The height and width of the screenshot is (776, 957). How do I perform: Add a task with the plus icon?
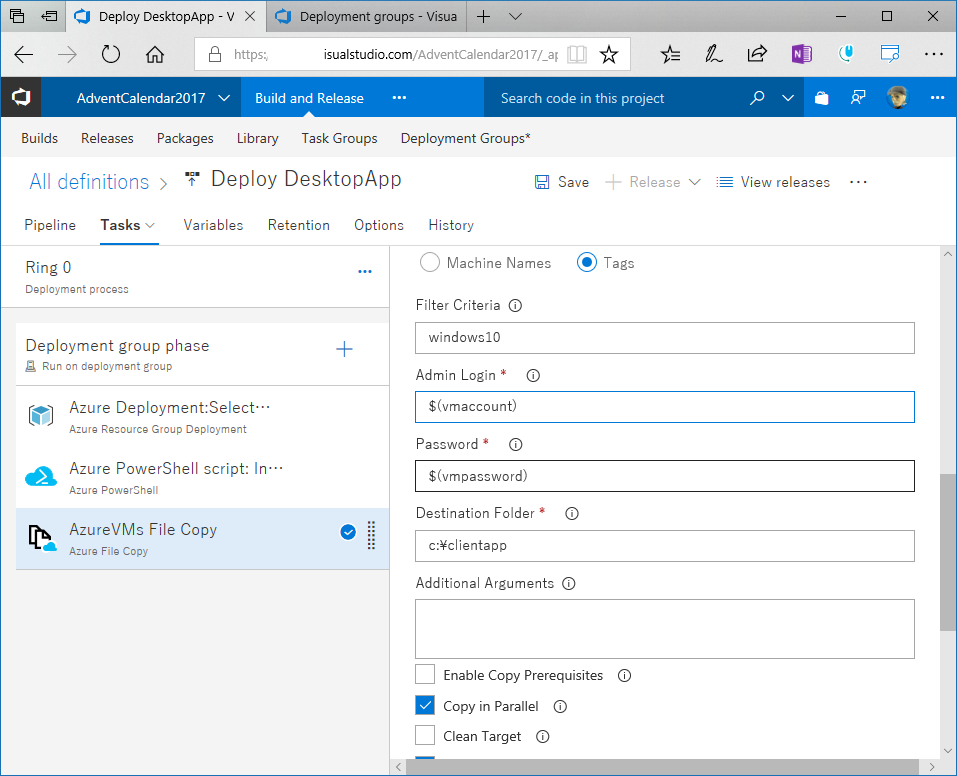point(344,349)
